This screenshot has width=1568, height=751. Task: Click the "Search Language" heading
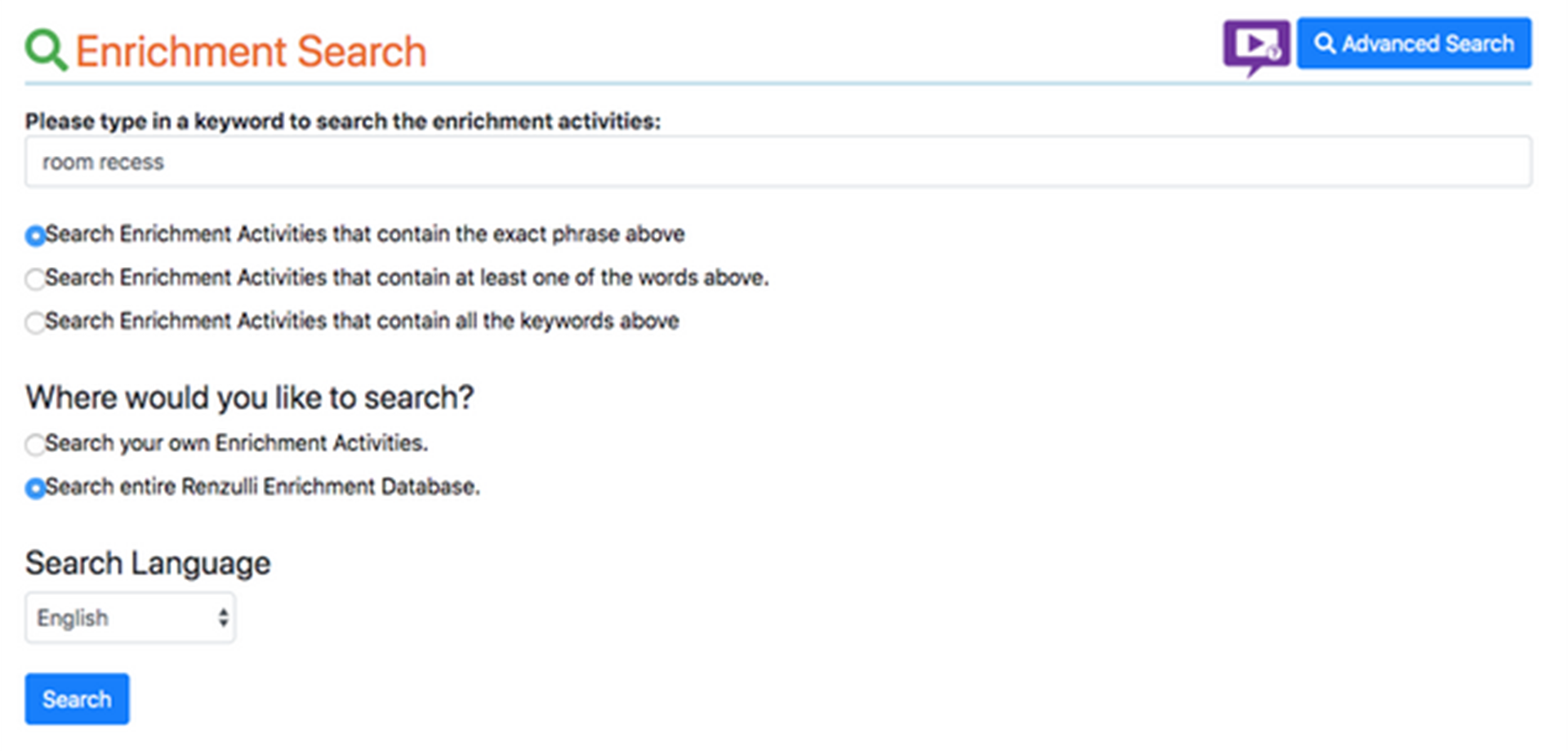pos(148,563)
